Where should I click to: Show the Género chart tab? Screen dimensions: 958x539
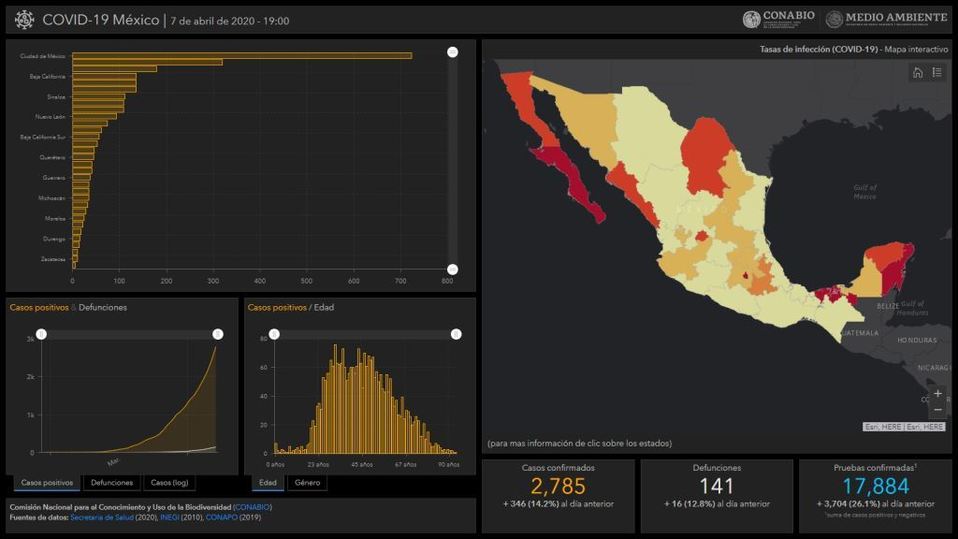point(307,483)
